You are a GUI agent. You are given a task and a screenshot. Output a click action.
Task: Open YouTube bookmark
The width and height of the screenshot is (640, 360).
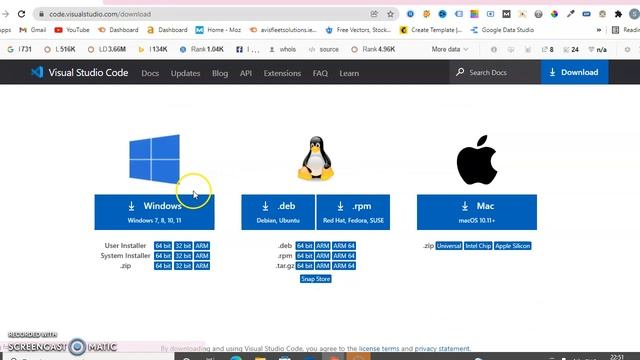(72, 30)
